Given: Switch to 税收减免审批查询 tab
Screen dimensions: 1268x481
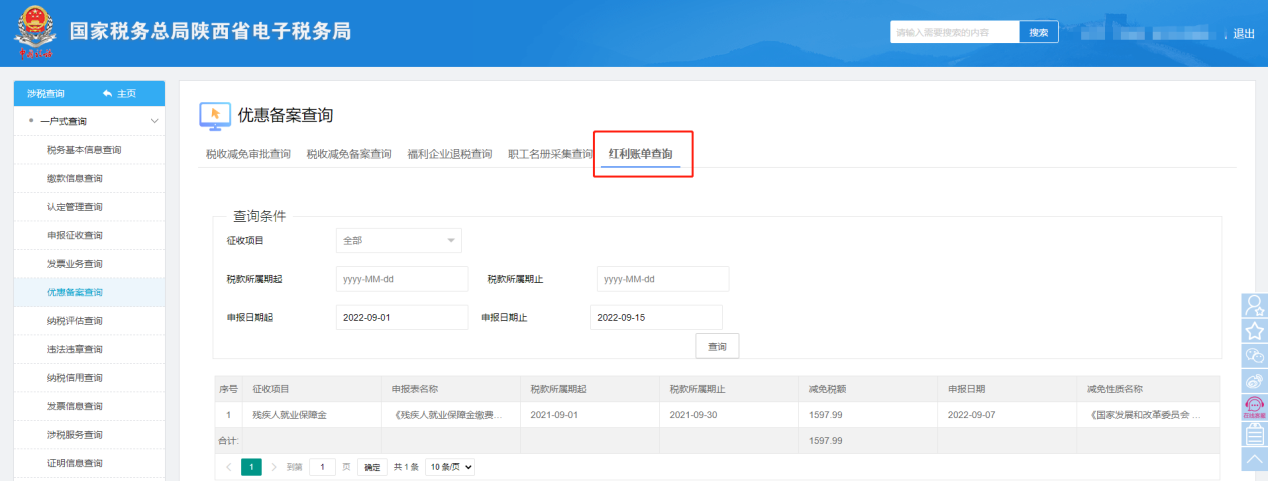Looking at the screenshot, I should 248,154.
